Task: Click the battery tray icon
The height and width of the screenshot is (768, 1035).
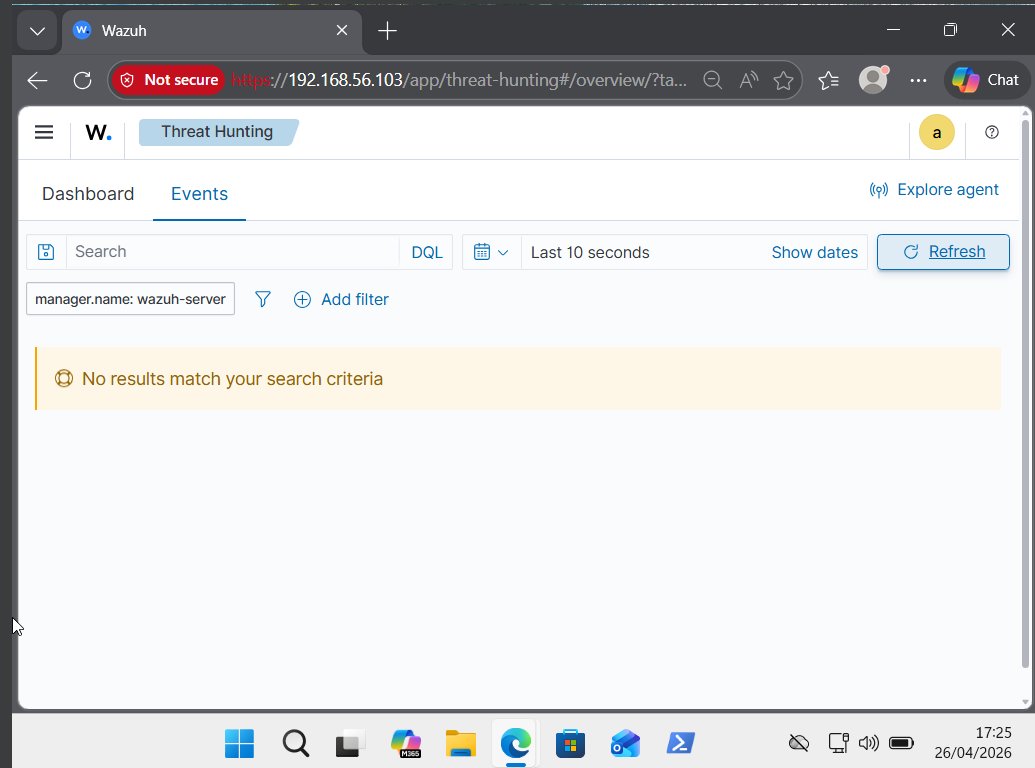Action: (x=901, y=744)
